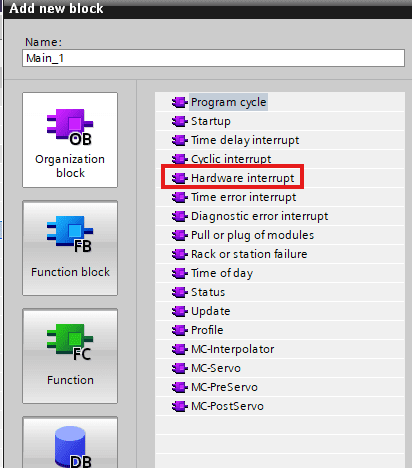Screen dimensions: 412x468
Task: Select Diagnostic error interrupt
Action: [259, 216]
